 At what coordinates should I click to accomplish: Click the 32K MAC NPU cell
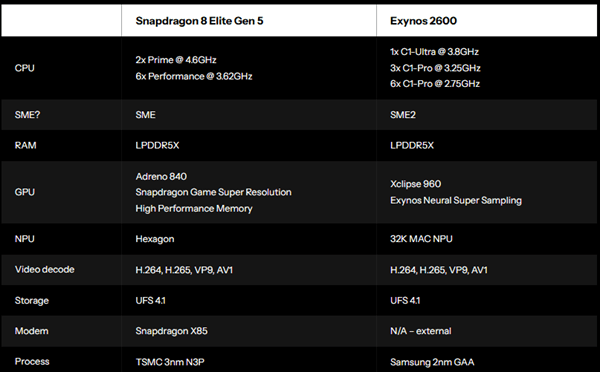click(421, 239)
